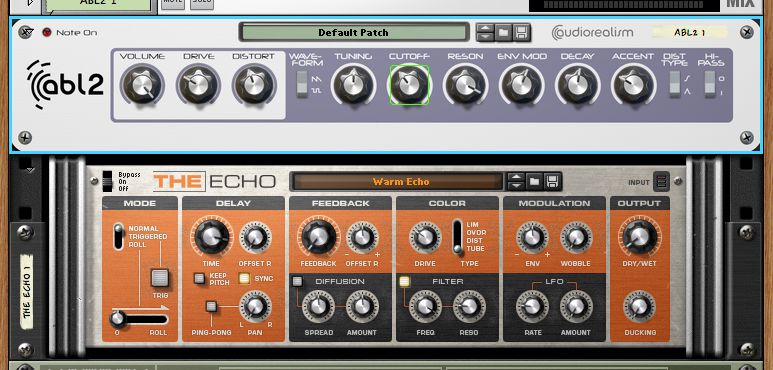Click the Delay Time knob
The width and height of the screenshot is (773, 370).
click(x=212, y=236)
